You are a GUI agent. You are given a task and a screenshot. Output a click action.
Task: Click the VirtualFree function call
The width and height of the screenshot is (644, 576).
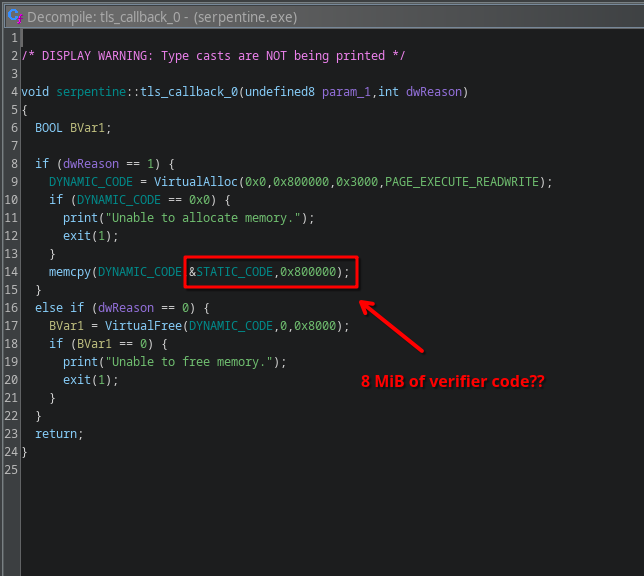pyautogui.click(x=143, y=326)
